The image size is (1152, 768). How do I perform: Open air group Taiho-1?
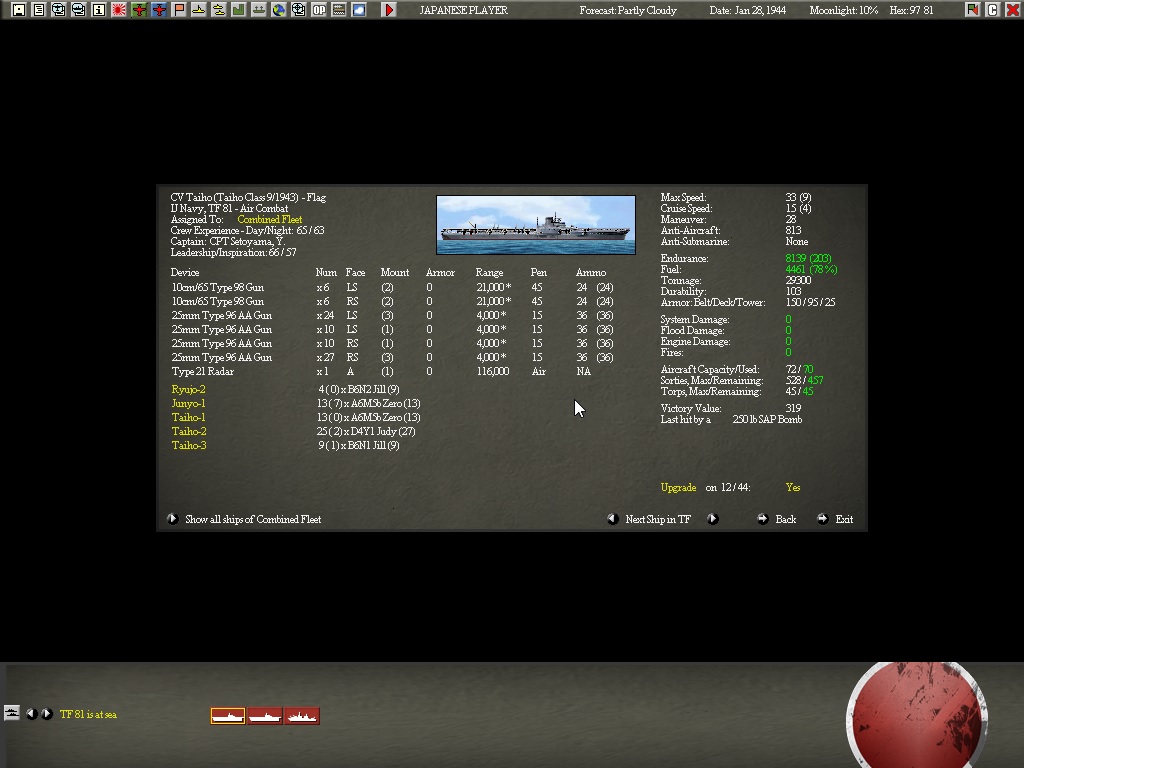point(188,417)
